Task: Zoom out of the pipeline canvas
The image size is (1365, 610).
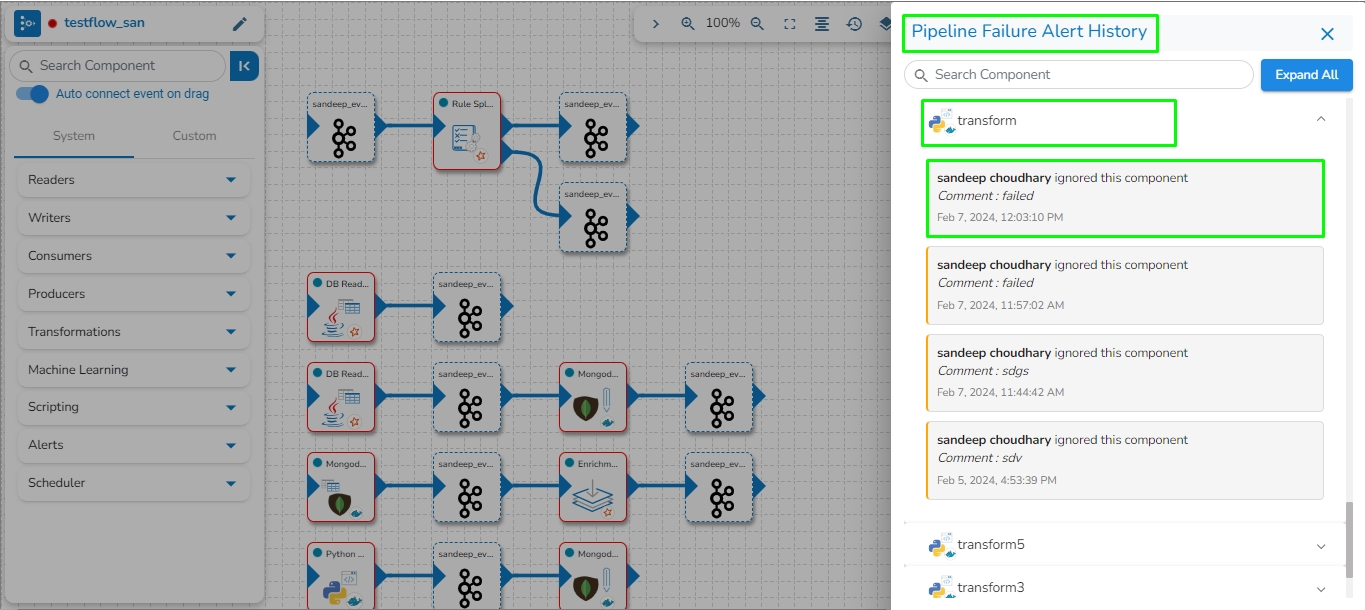Action: point(757,24)
